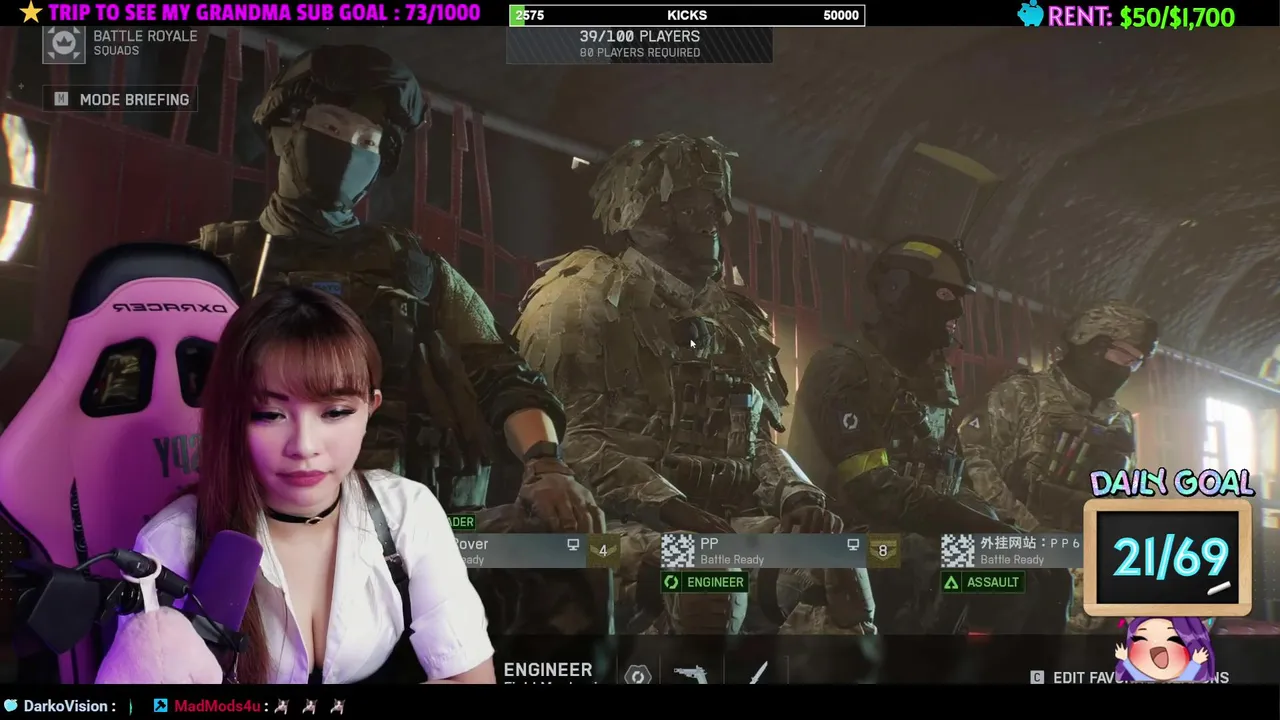Click the green Assault triangle icon
This screenshot has height=720, width=1280.
click(x=952, y=582)
